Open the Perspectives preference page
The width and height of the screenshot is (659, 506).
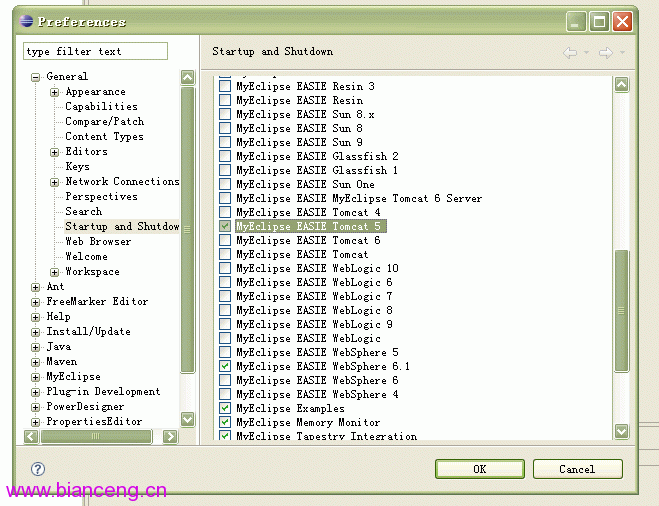[x=101, y=196]
